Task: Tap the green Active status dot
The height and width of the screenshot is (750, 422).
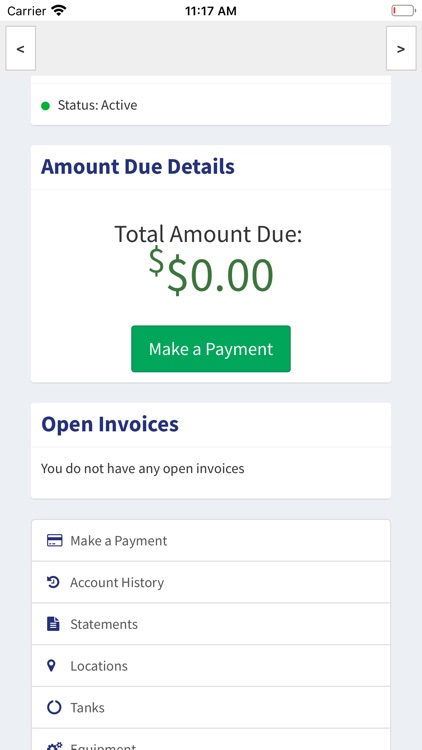Action: pyautogui.click(x=45, y=106)
